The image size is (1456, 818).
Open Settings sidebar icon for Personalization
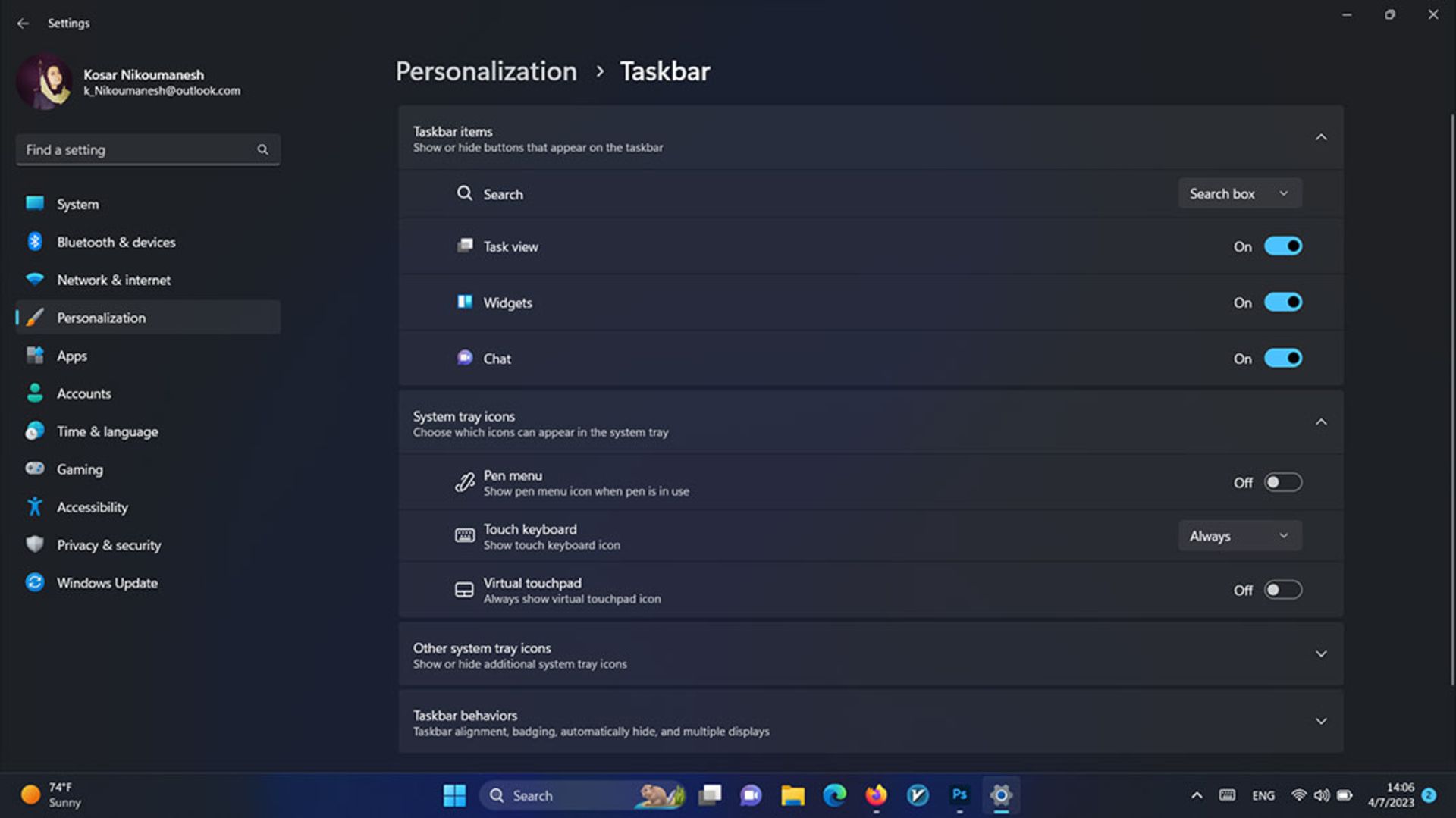pos(34,318)
